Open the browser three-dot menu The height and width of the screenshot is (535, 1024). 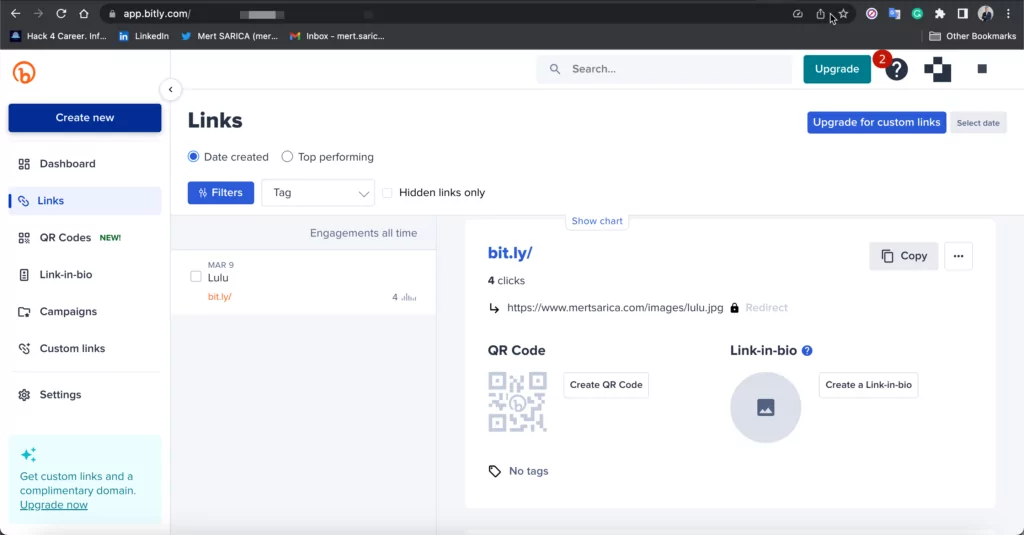pos(1008,14)
